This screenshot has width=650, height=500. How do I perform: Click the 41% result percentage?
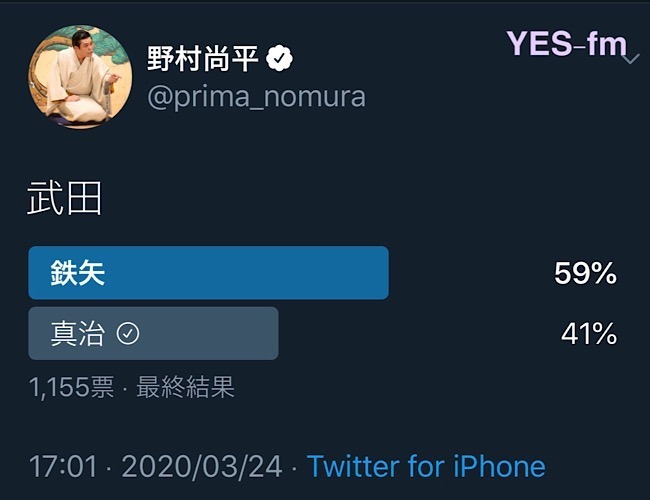[x=588, y=334]
